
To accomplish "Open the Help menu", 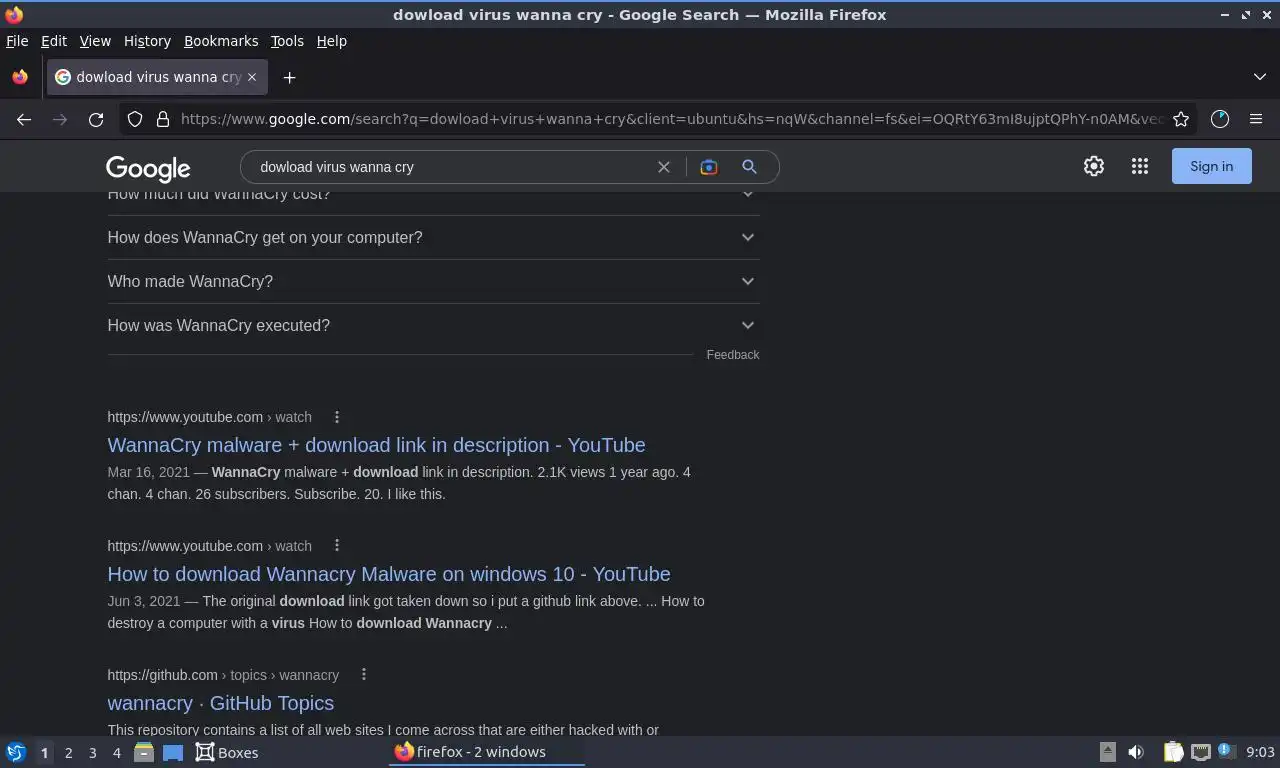I will [x=331, y=41].
